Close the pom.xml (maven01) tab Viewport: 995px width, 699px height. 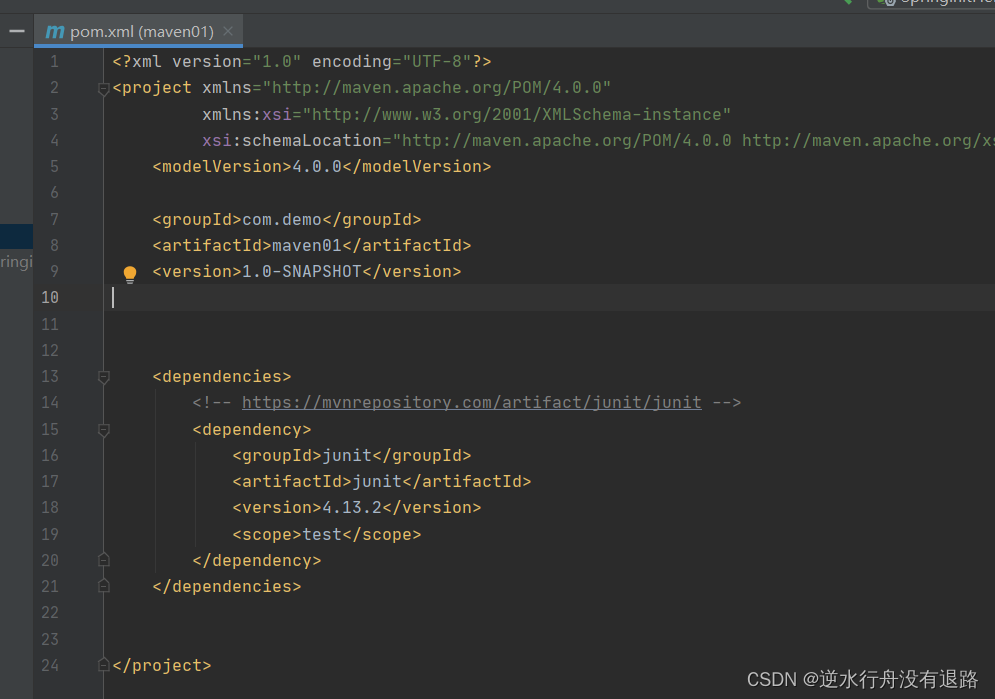tap(228, 31)
